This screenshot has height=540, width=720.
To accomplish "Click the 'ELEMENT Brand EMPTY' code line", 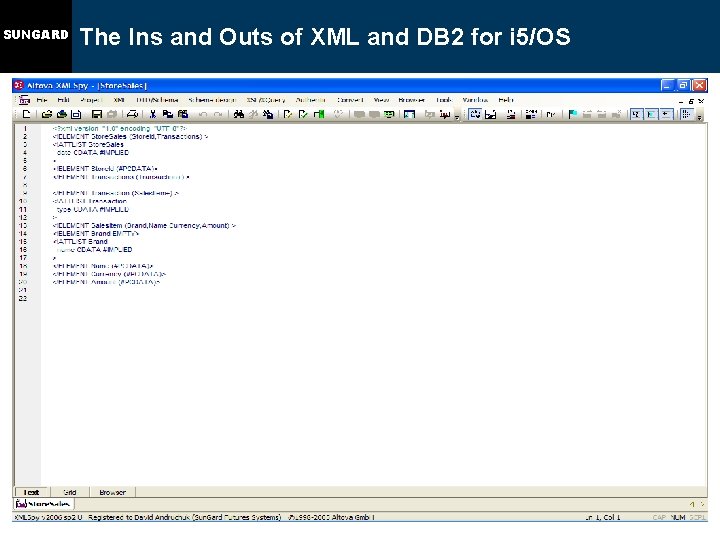I will coord(96,233).
